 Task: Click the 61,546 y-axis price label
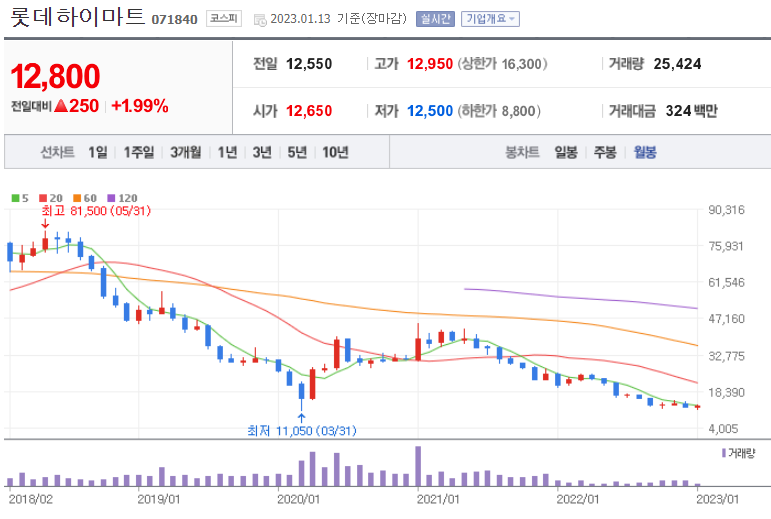coord(726,283)
